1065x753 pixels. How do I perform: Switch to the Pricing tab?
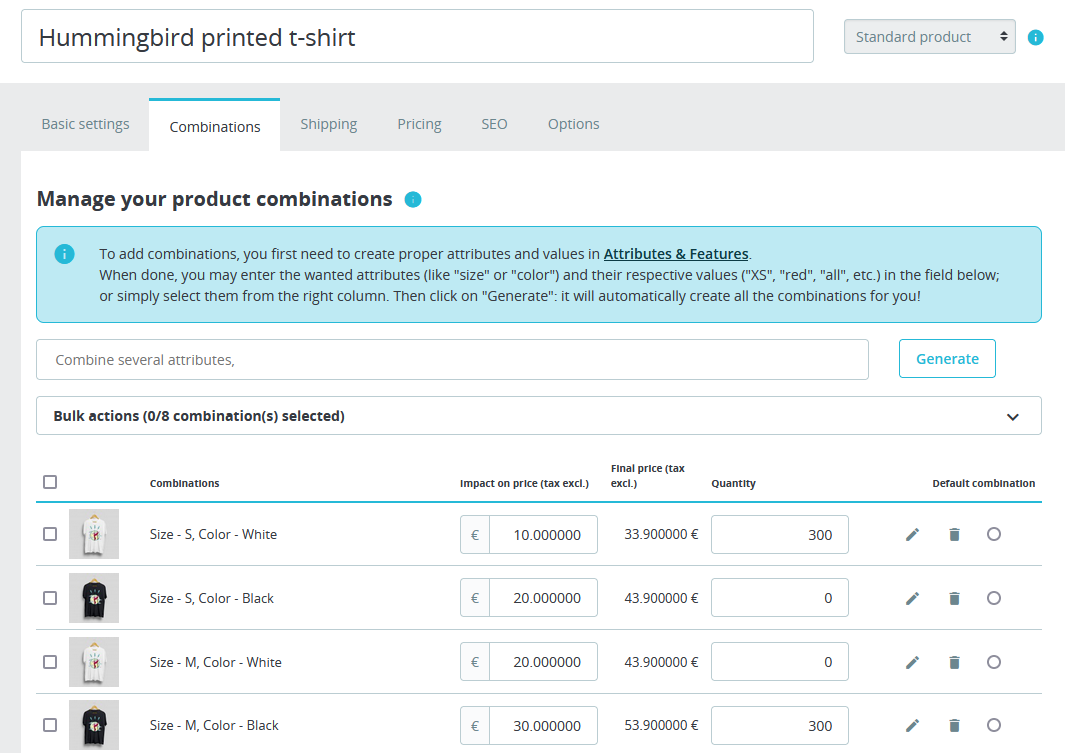tap(419, 124)
